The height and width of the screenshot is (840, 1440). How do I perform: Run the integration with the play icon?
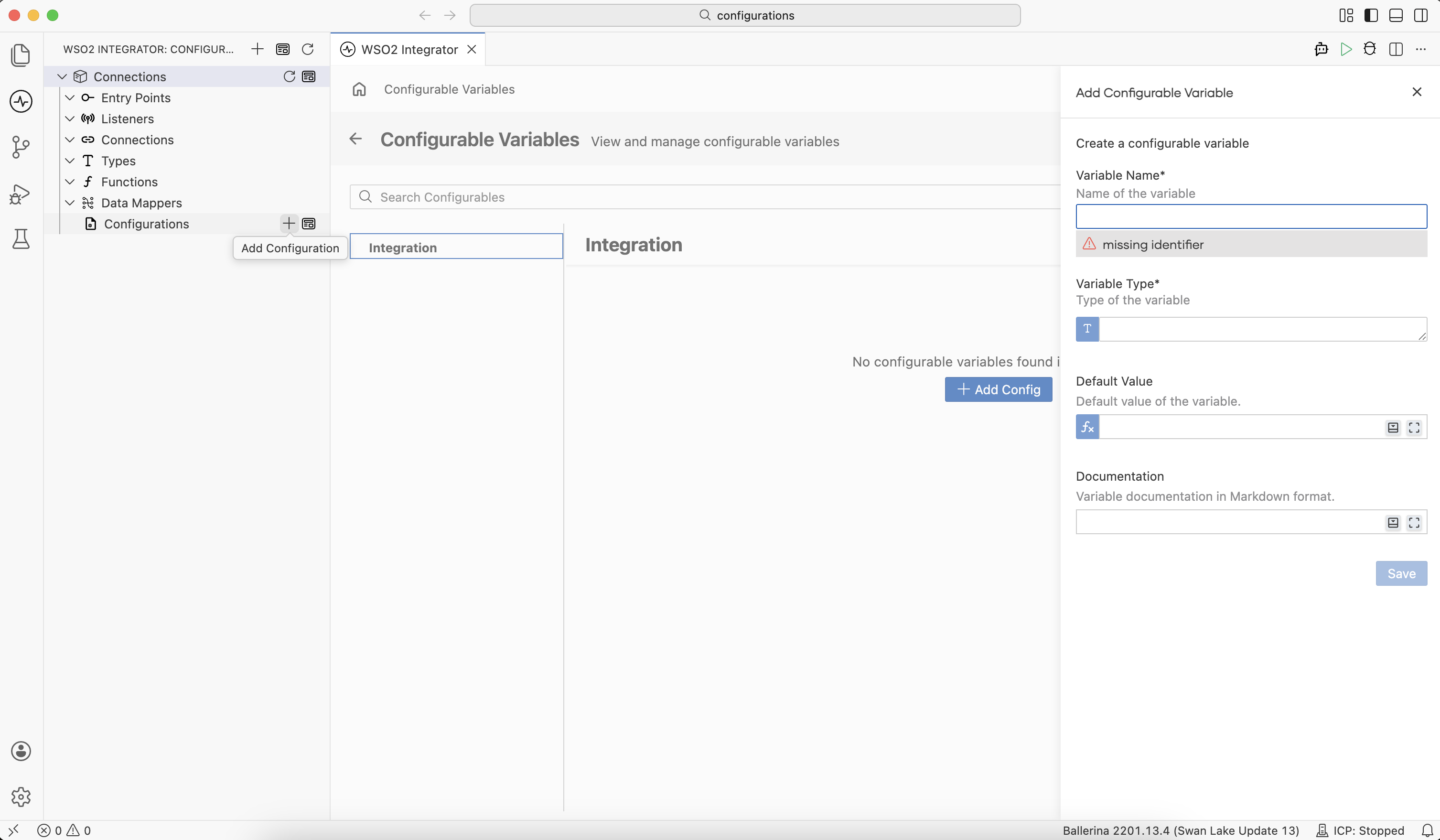click(x=1346, y=49)
